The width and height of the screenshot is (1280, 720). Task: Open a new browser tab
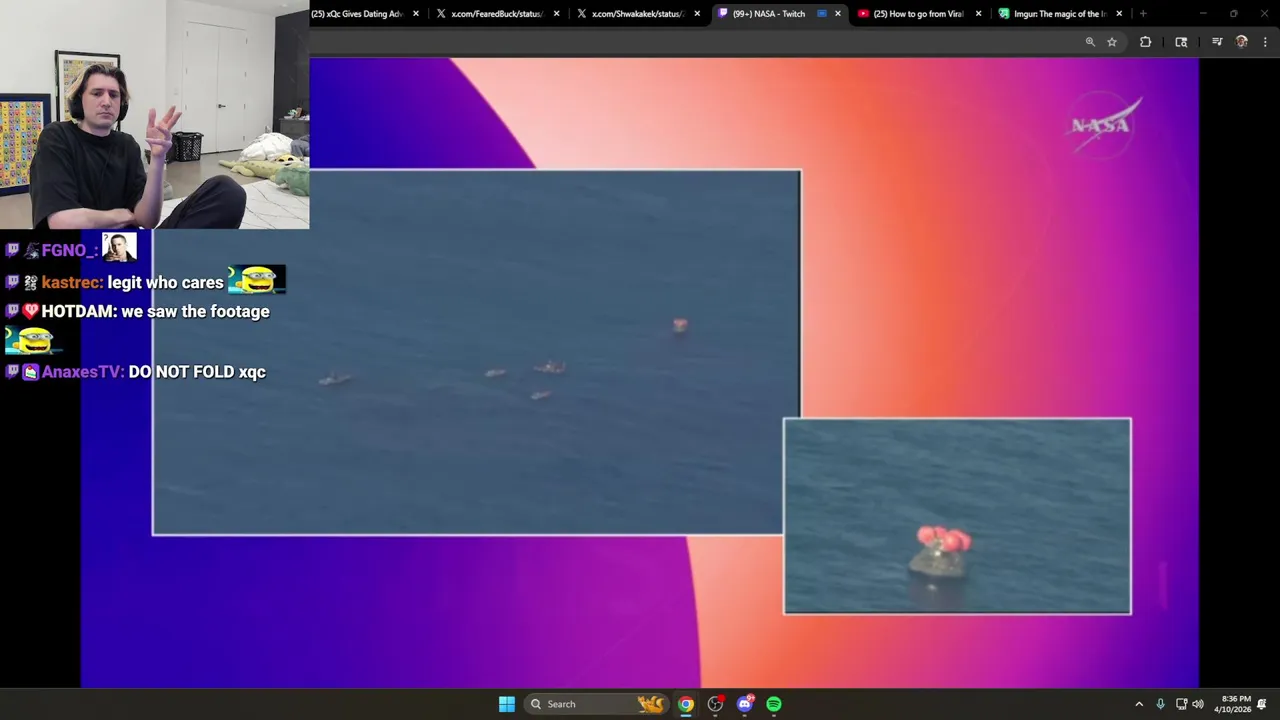click(1143, 14)
